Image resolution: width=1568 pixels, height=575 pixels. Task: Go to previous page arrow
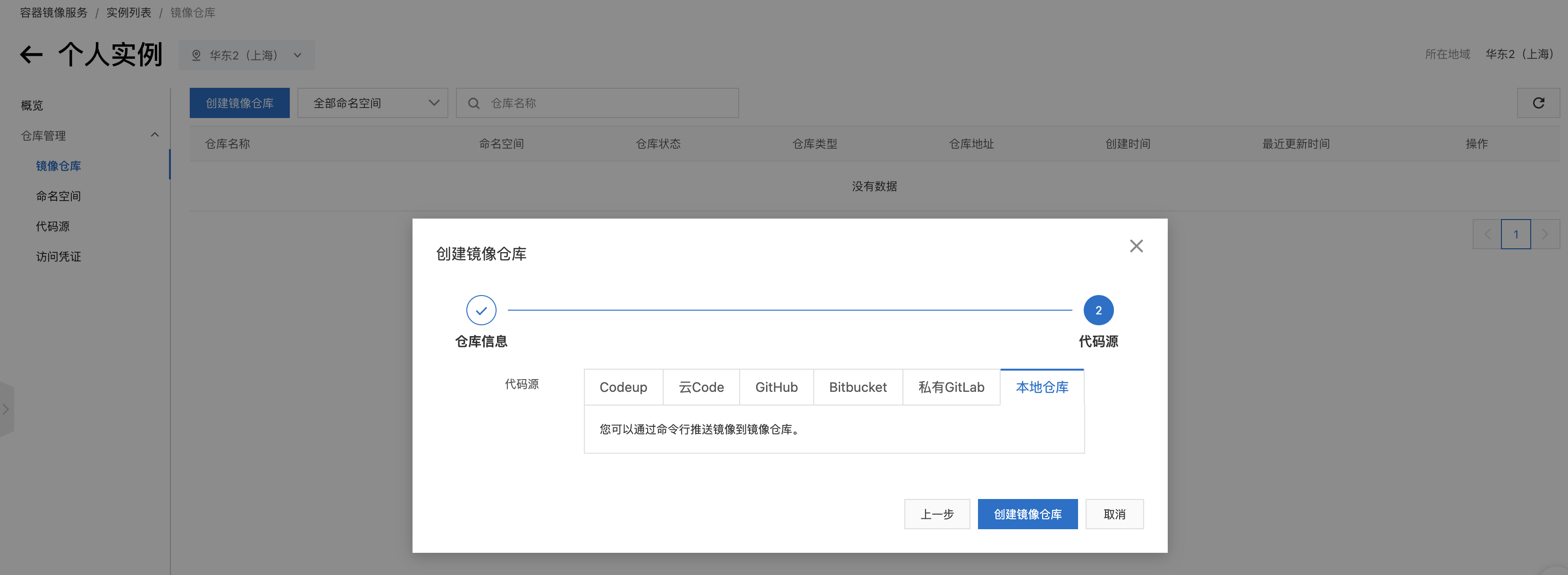click(1487, 235)
